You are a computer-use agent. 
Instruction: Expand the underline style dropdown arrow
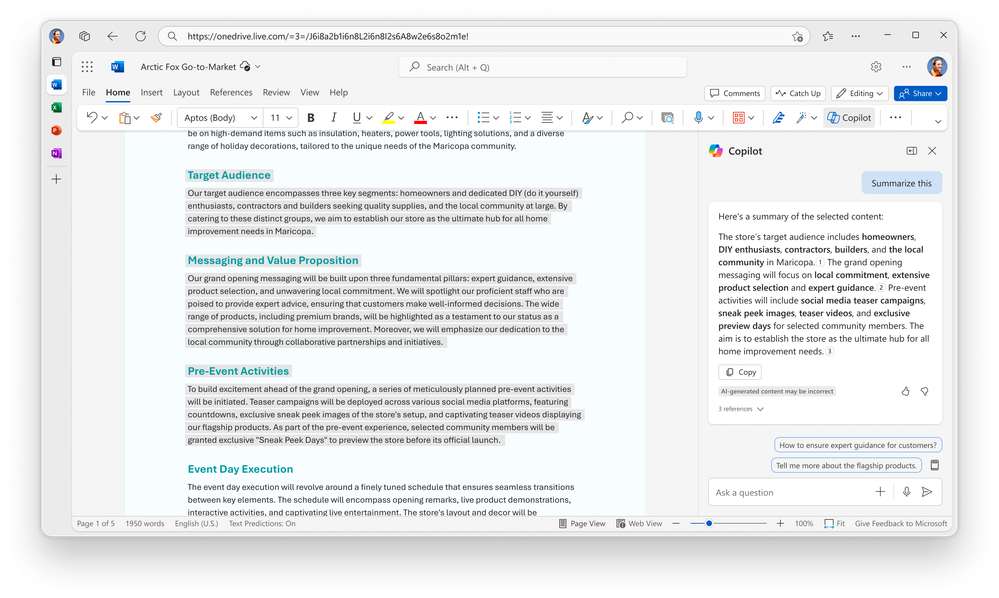point(370,118)
